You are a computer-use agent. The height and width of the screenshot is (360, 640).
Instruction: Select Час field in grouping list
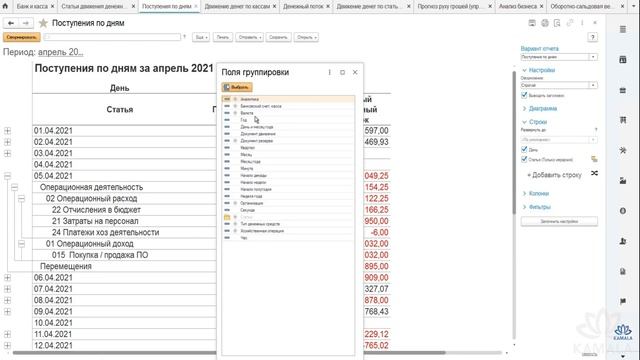(x=288, y=238)
